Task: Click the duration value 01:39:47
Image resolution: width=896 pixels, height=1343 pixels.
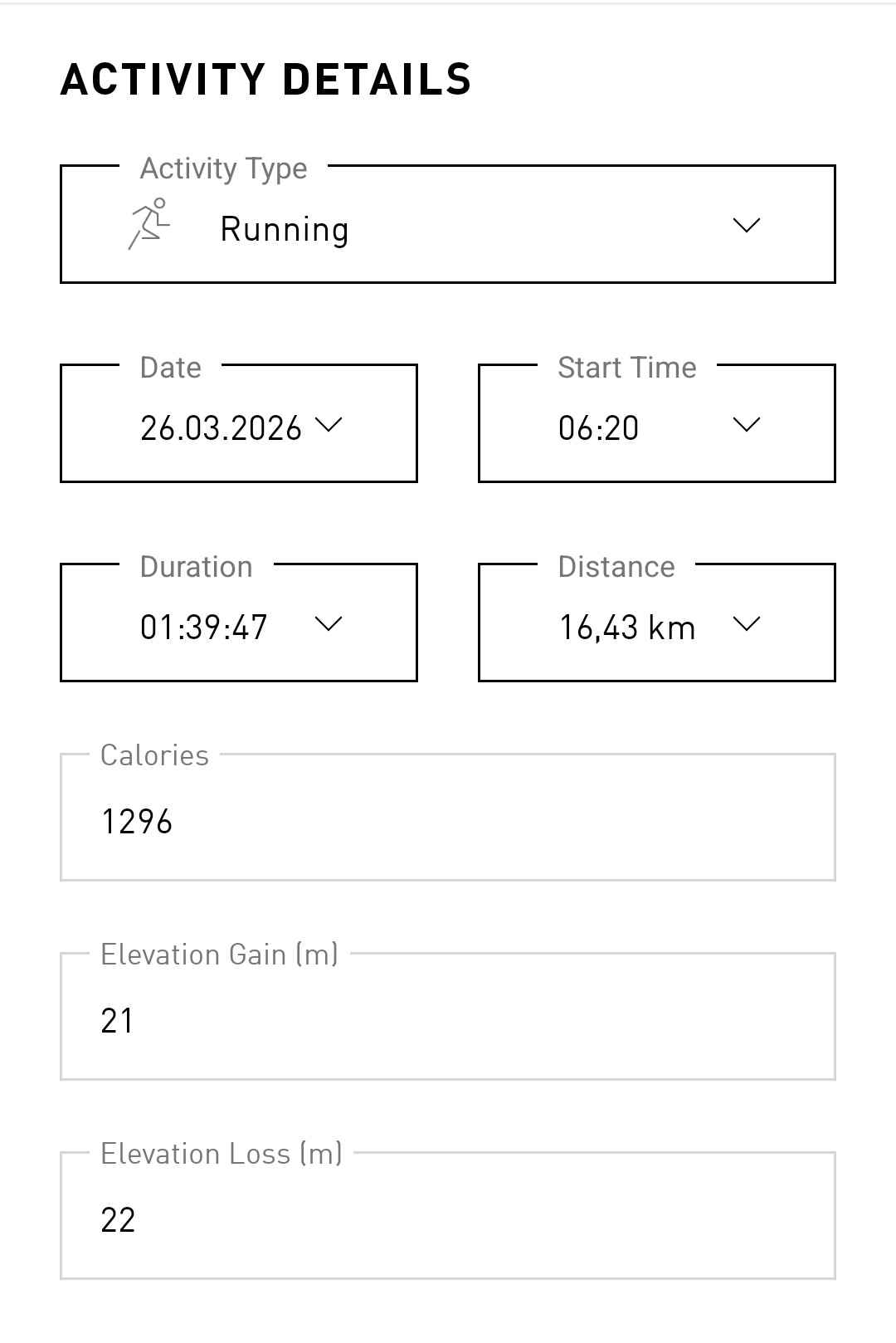Action: click(x=204, y=628)
